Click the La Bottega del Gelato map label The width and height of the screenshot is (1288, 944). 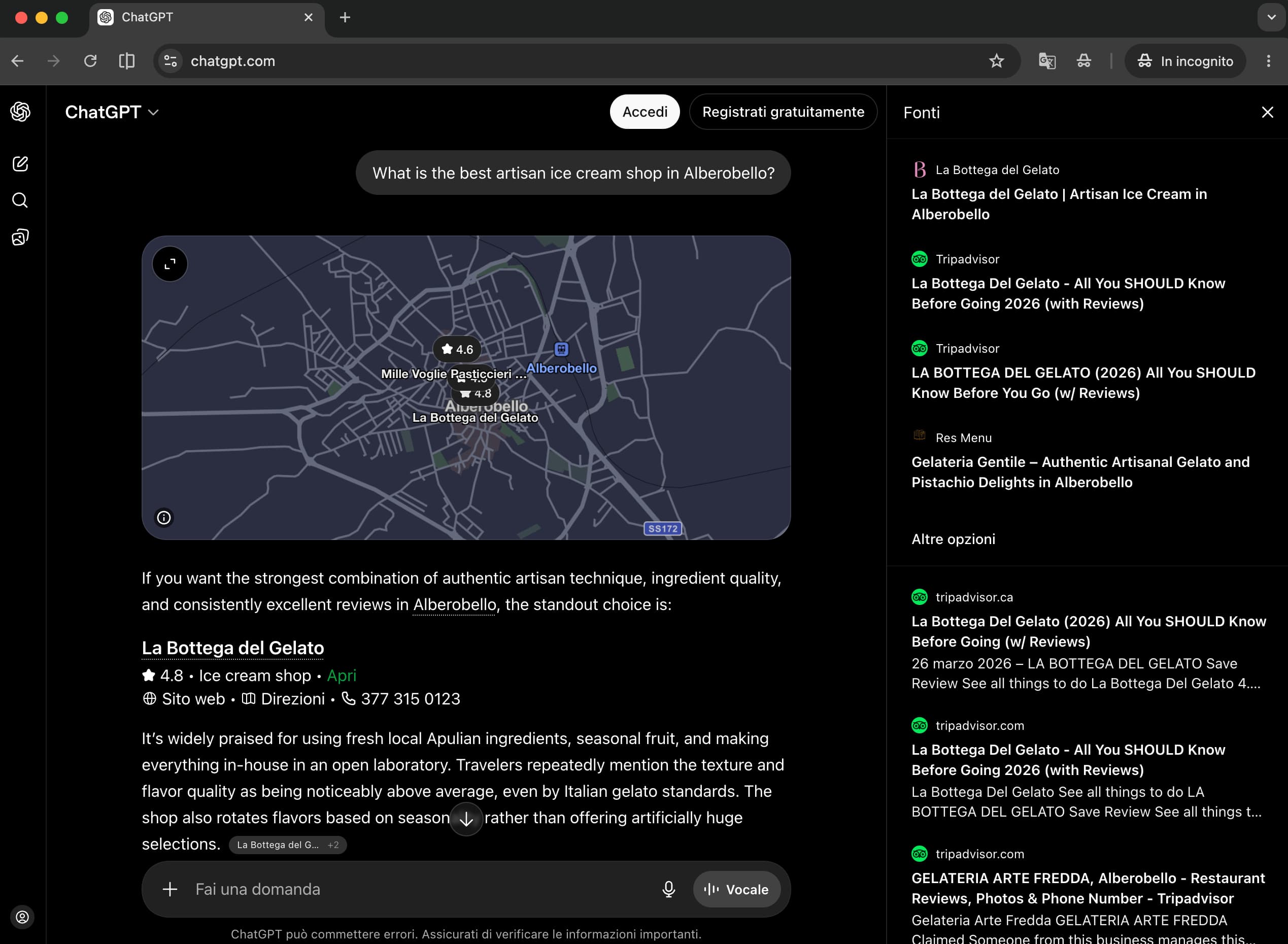[x=475, y=418]
